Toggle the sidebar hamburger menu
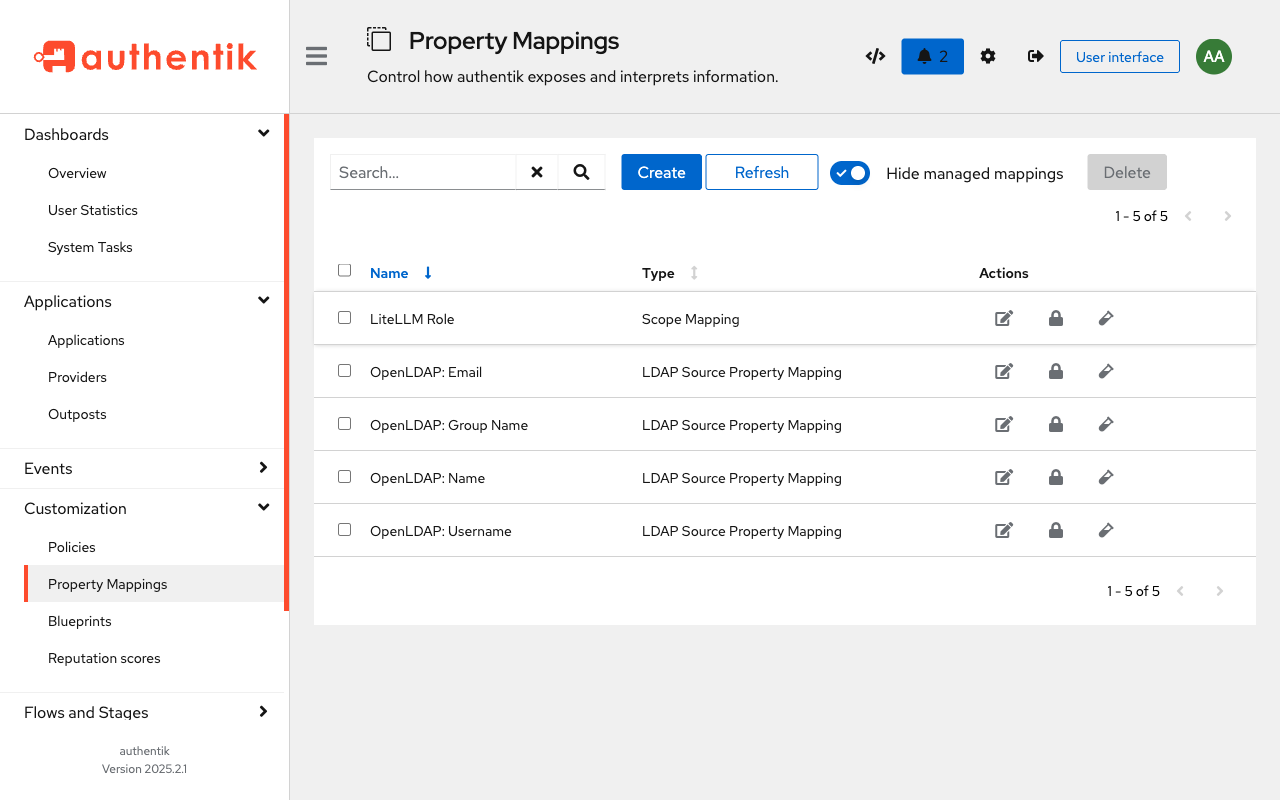The width and height of the screenshot is (1280, 800). (317, 56)
